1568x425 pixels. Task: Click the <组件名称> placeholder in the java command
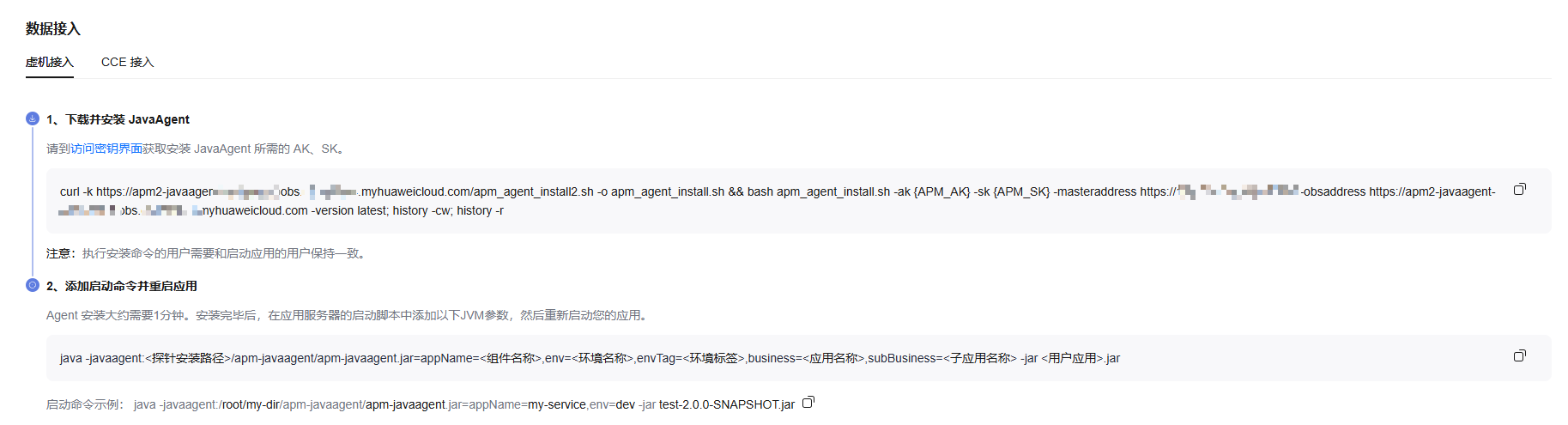pyautogui.click(x=511, y=358)
